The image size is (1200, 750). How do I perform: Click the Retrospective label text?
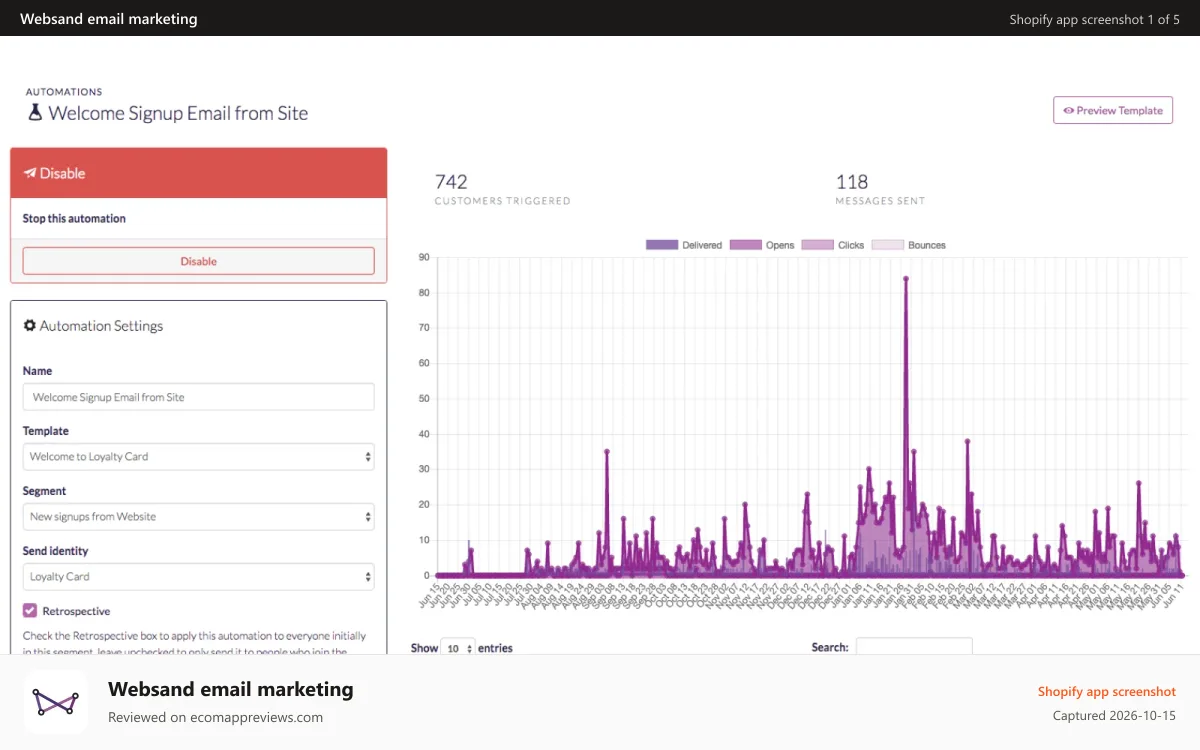76,611
